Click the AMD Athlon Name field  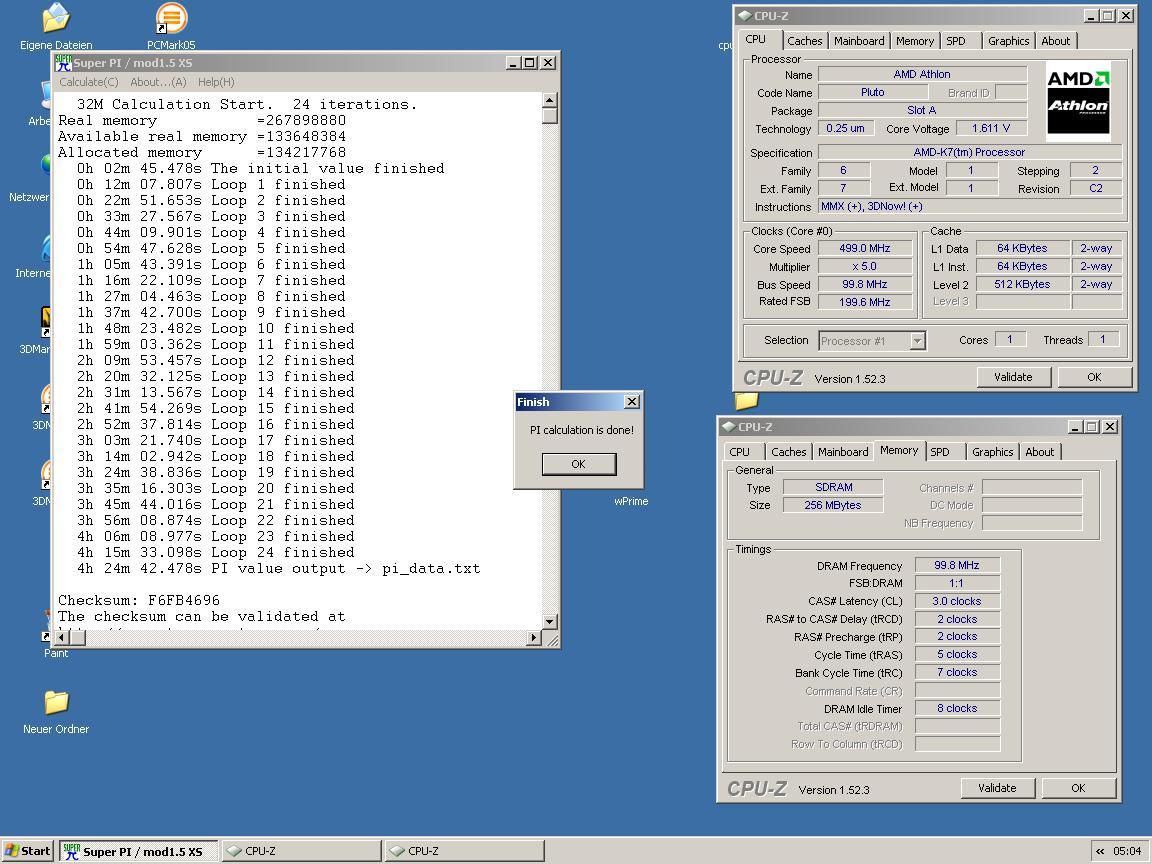[922, 74]
